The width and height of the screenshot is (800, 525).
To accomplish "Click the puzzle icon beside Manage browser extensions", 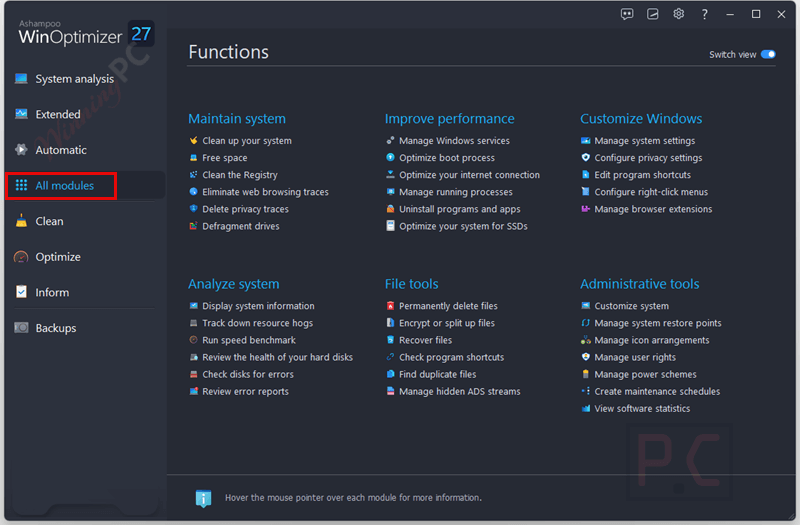I will 586,209.
